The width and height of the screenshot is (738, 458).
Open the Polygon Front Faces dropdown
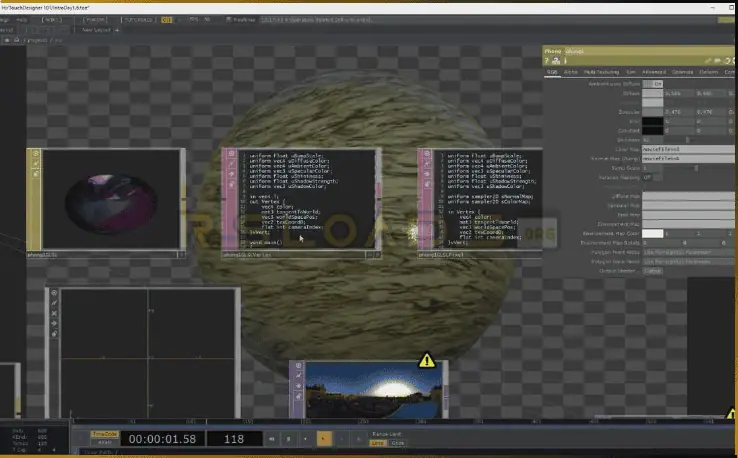tap(688, 252)
